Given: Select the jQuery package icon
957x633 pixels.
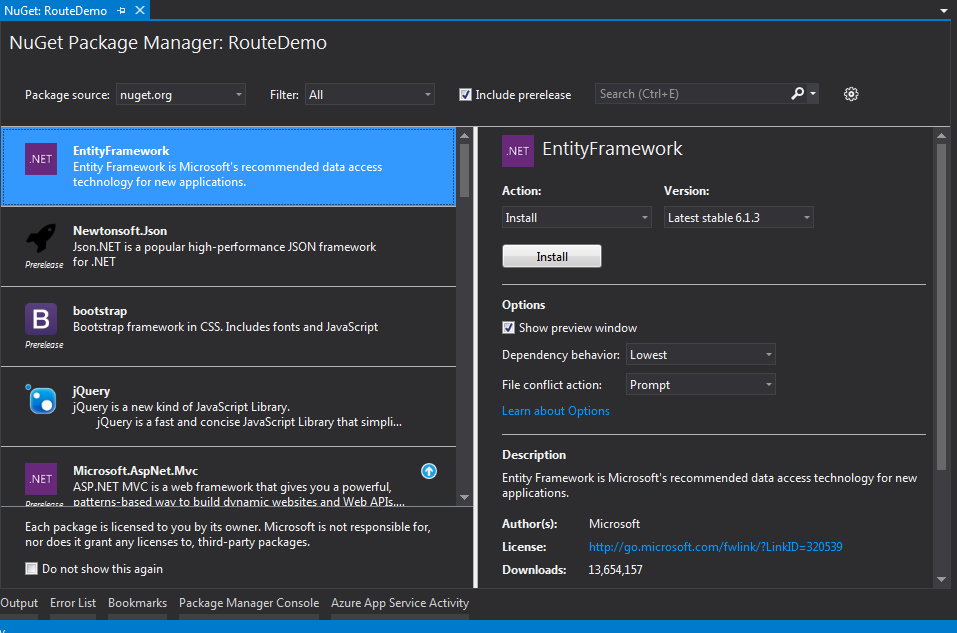Looking at the screenshot, I should (x=41, y=399).
